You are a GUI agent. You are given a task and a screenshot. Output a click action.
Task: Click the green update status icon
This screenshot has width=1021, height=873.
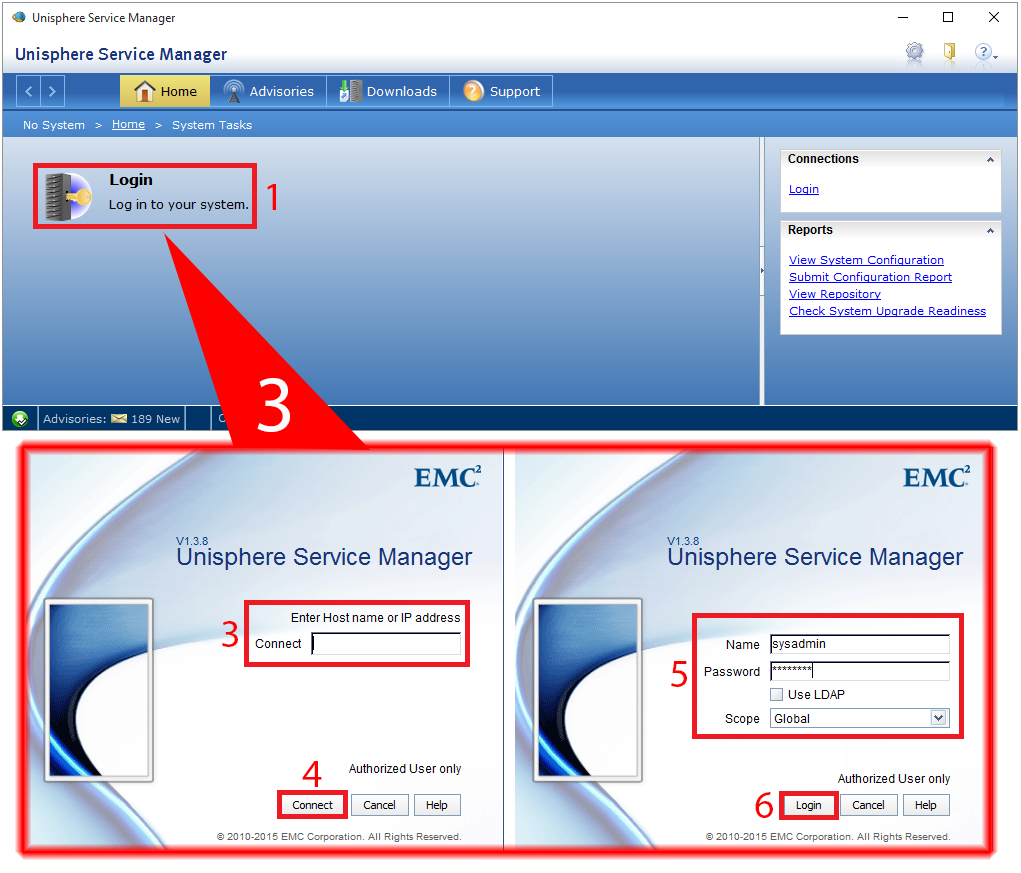click(19, 418)
